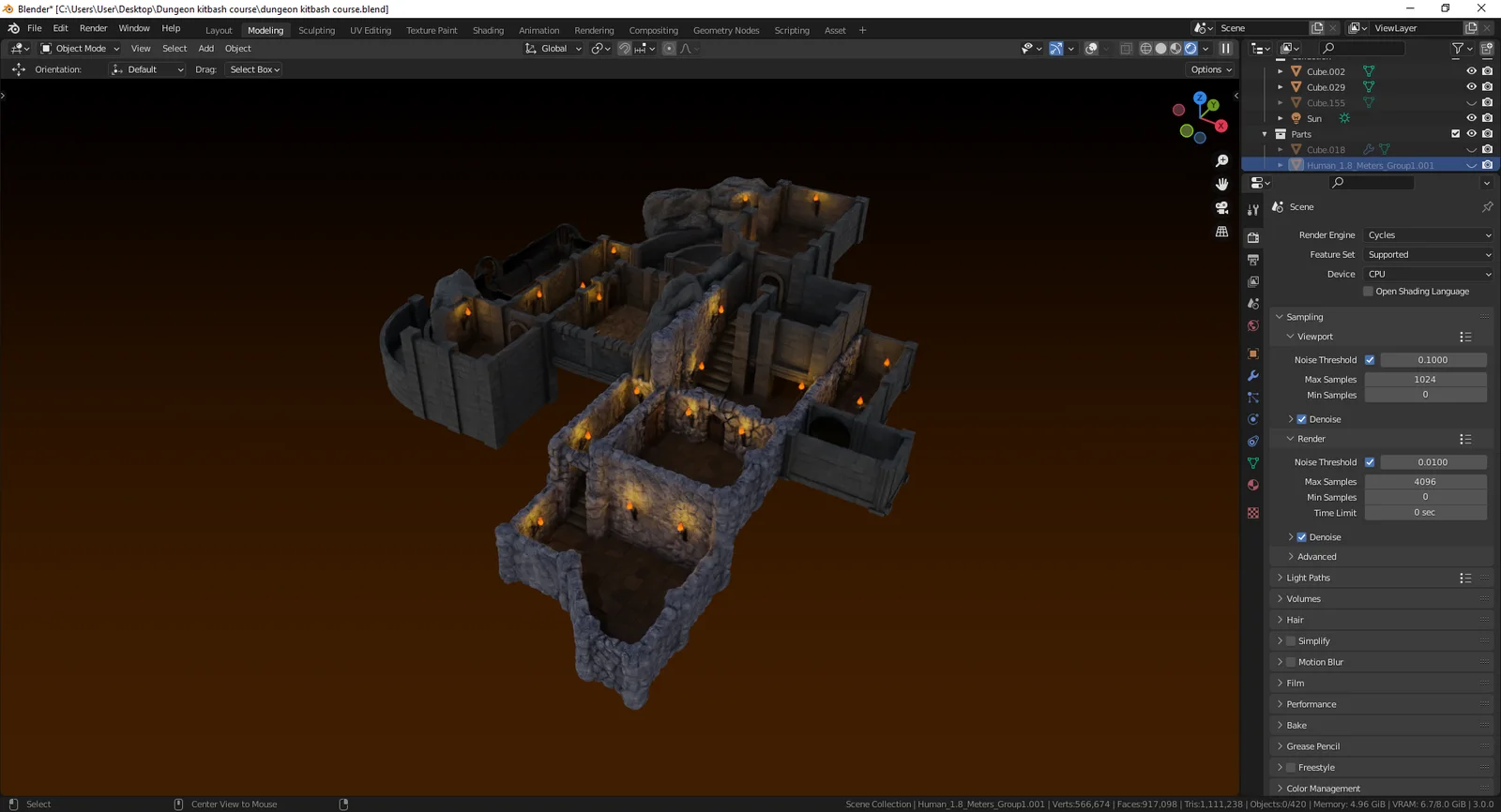Switch viewport to wireframe shading
The height and width of the screenshot is (812, 1501).
click(1145, 49)
